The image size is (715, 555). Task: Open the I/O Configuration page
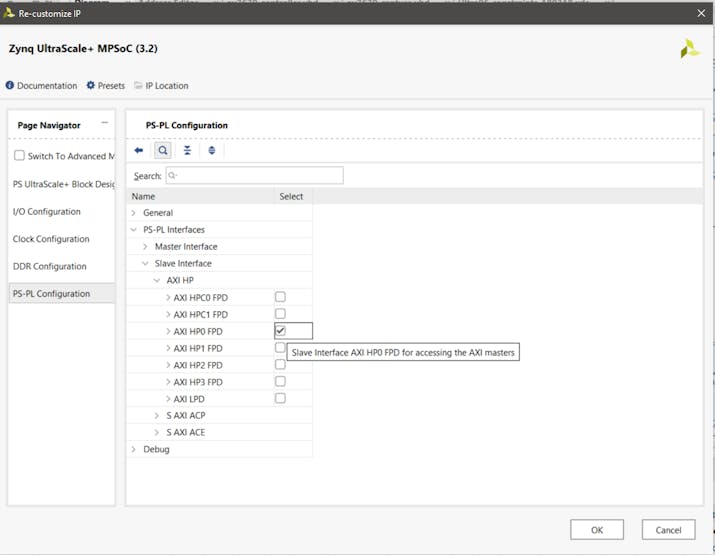click(x=47, y=212)
